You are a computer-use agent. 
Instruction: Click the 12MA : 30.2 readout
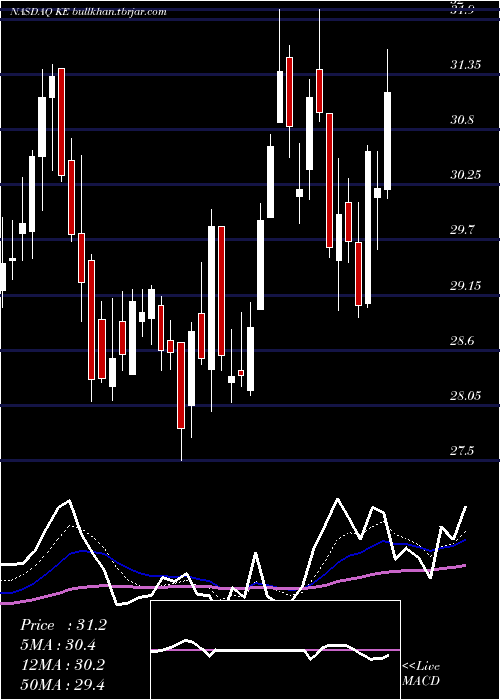coord(62,664)
